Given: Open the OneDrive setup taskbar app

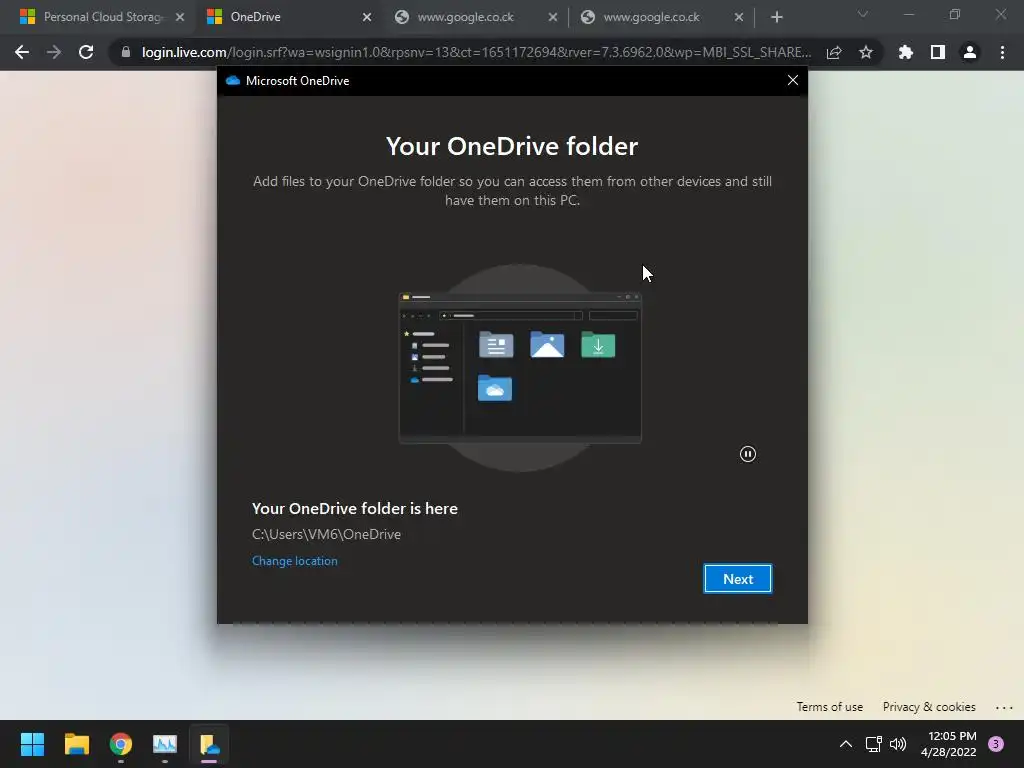Looking at the screenshot, I should coord(209,744).
